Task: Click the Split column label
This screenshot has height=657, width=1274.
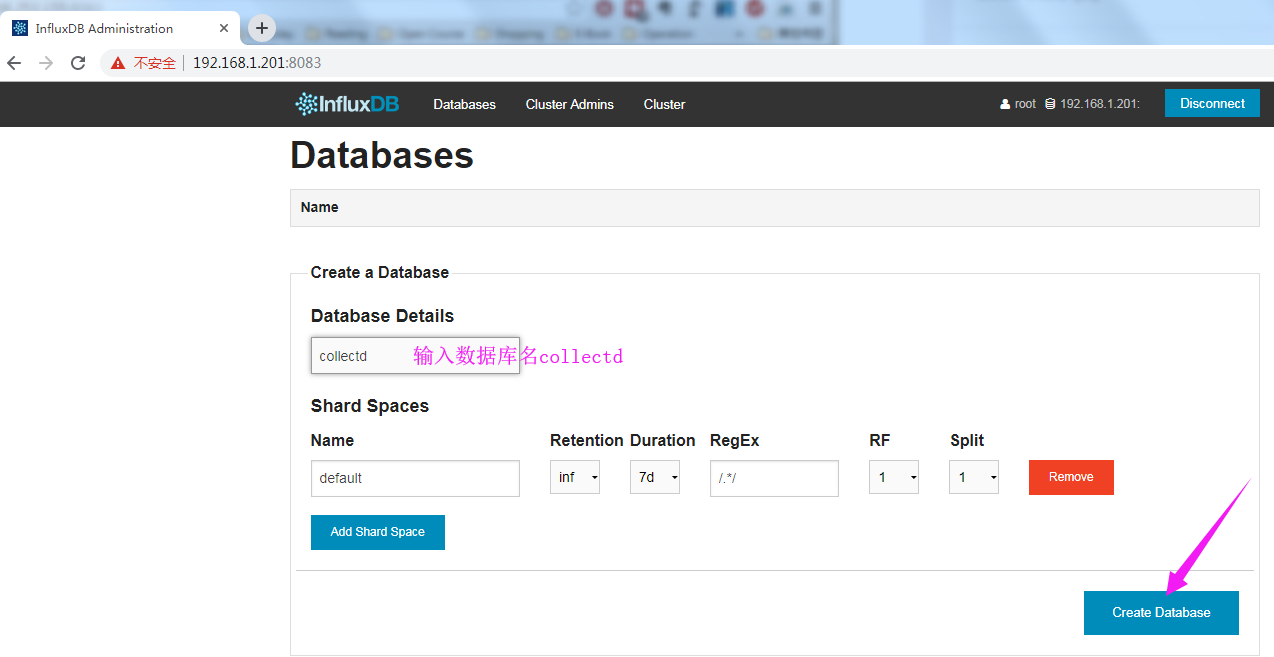Action: pyautogui.click(x=967, y=440)
